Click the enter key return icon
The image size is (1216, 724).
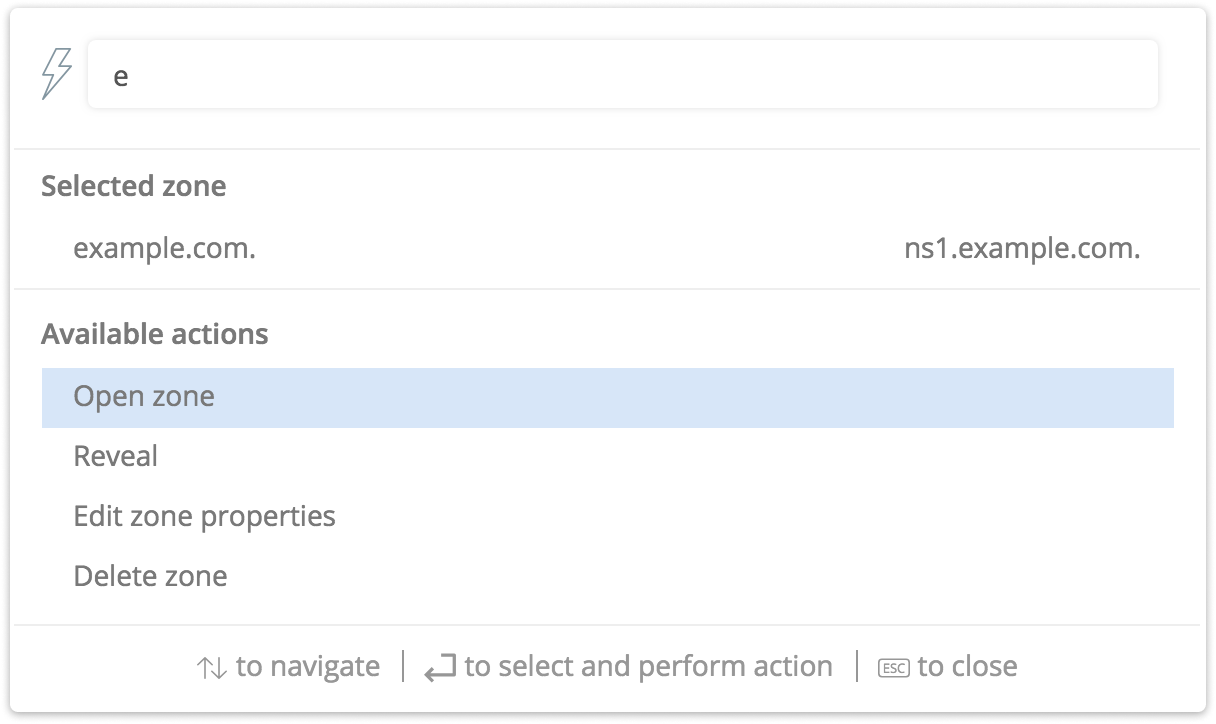tap(440, 667)
